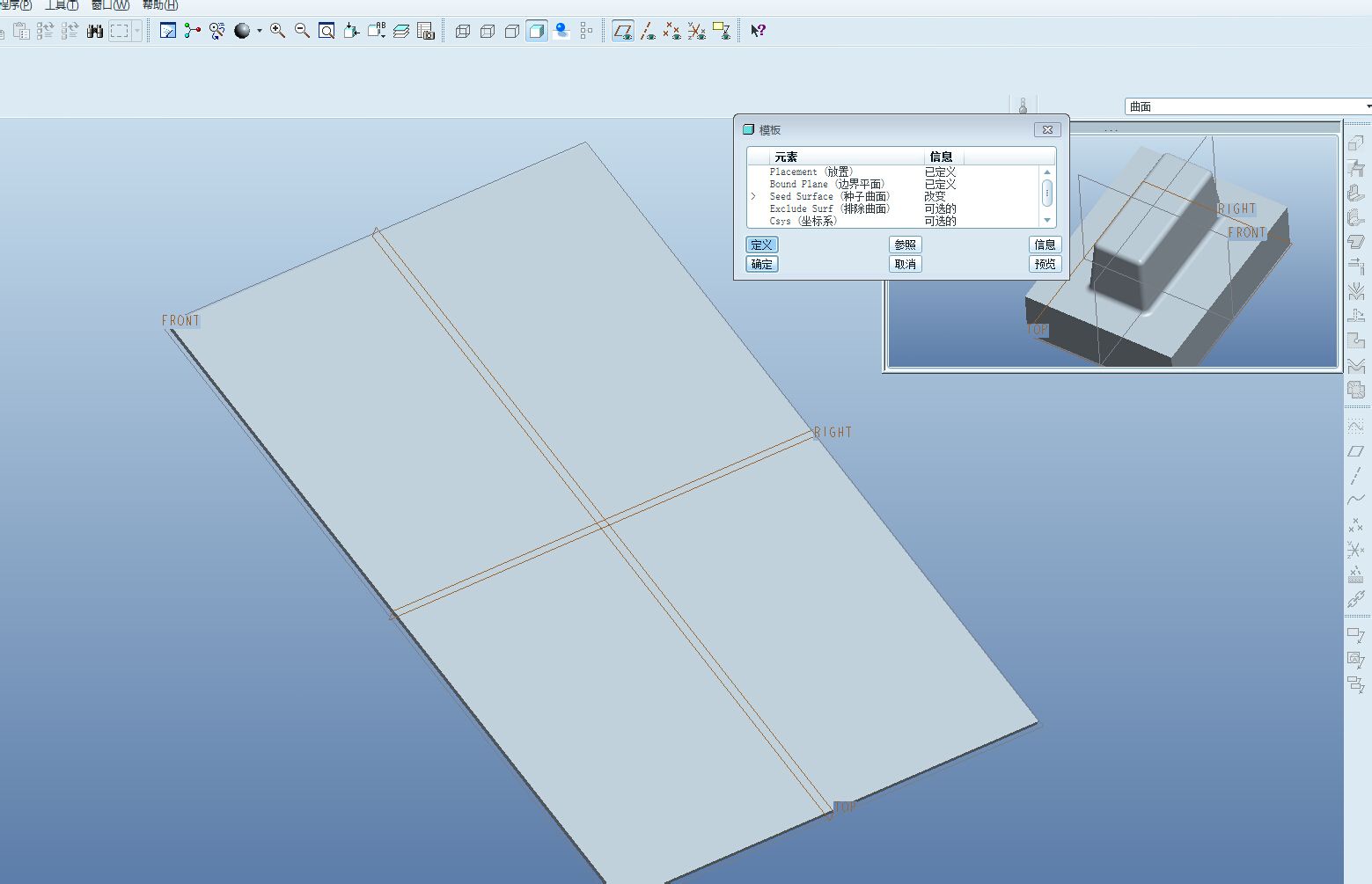The width and height of the screenshot is (1372, 884).
Task: Toggle datum axes display
Action: [648, 32]
